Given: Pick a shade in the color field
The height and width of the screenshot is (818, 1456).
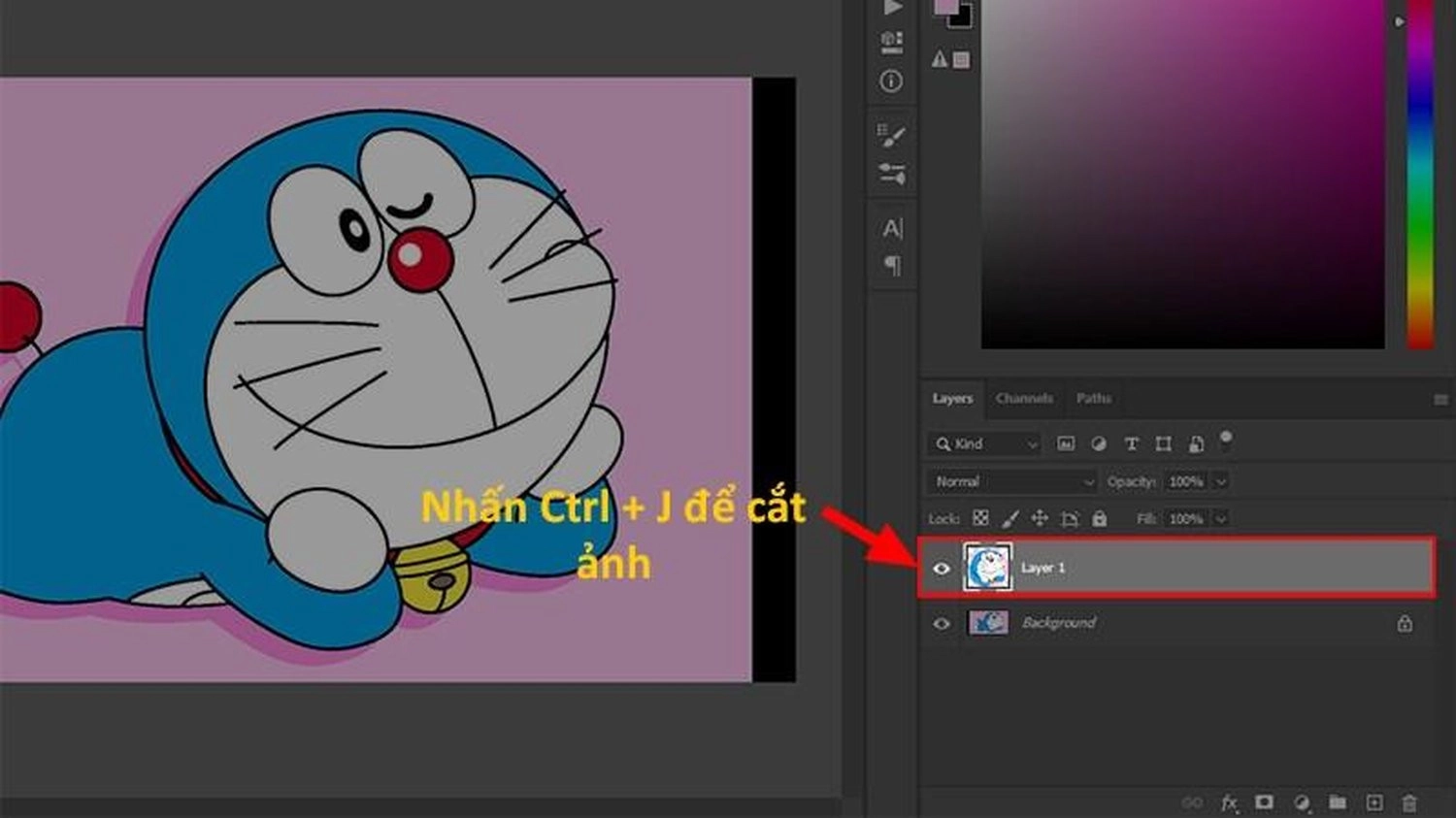Looking at the screenshot, I should click(1183, 174).
